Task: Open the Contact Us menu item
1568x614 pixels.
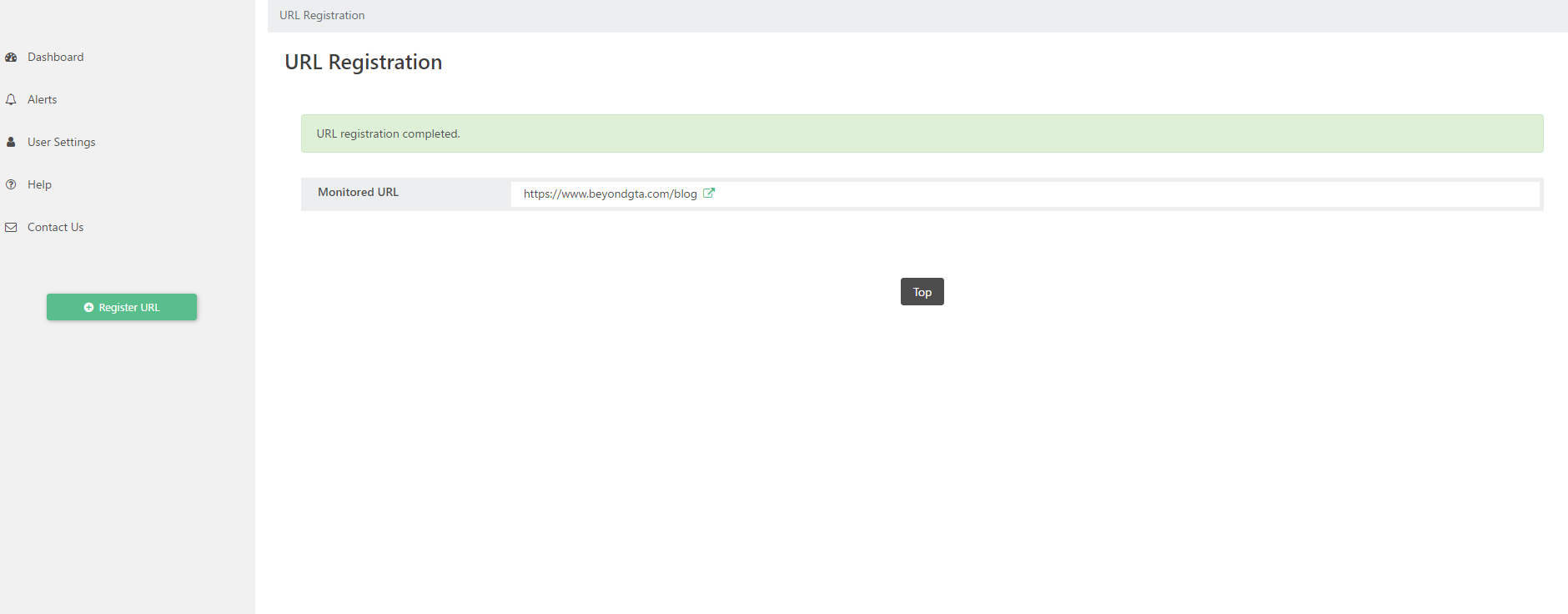Action: click(55, 227)
